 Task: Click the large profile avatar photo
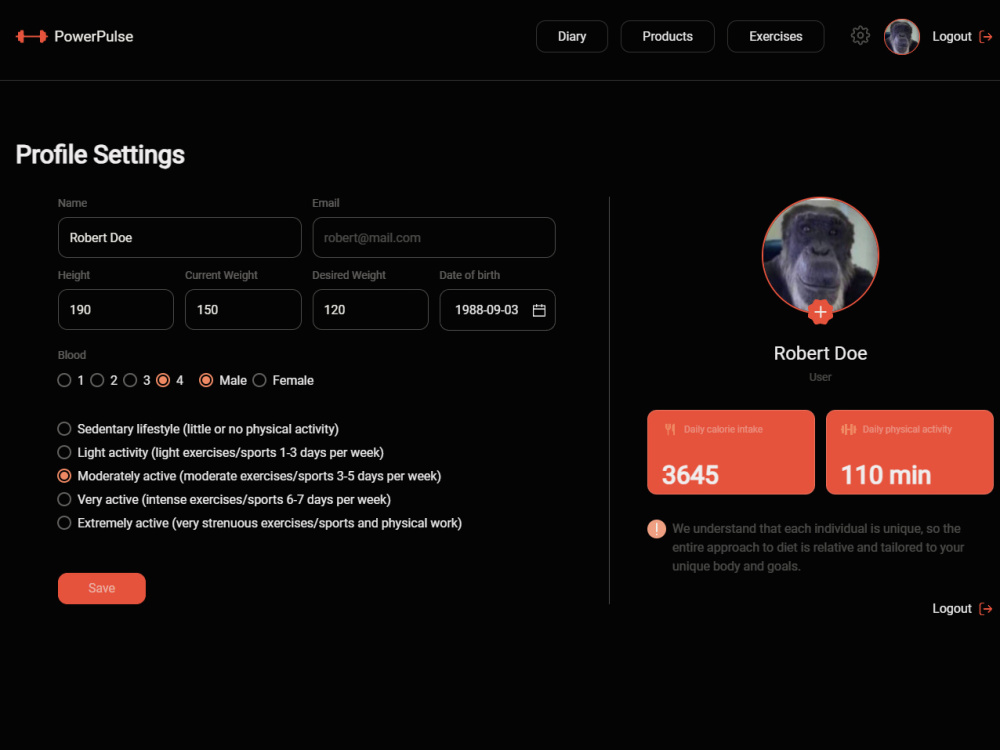point(820,254)
